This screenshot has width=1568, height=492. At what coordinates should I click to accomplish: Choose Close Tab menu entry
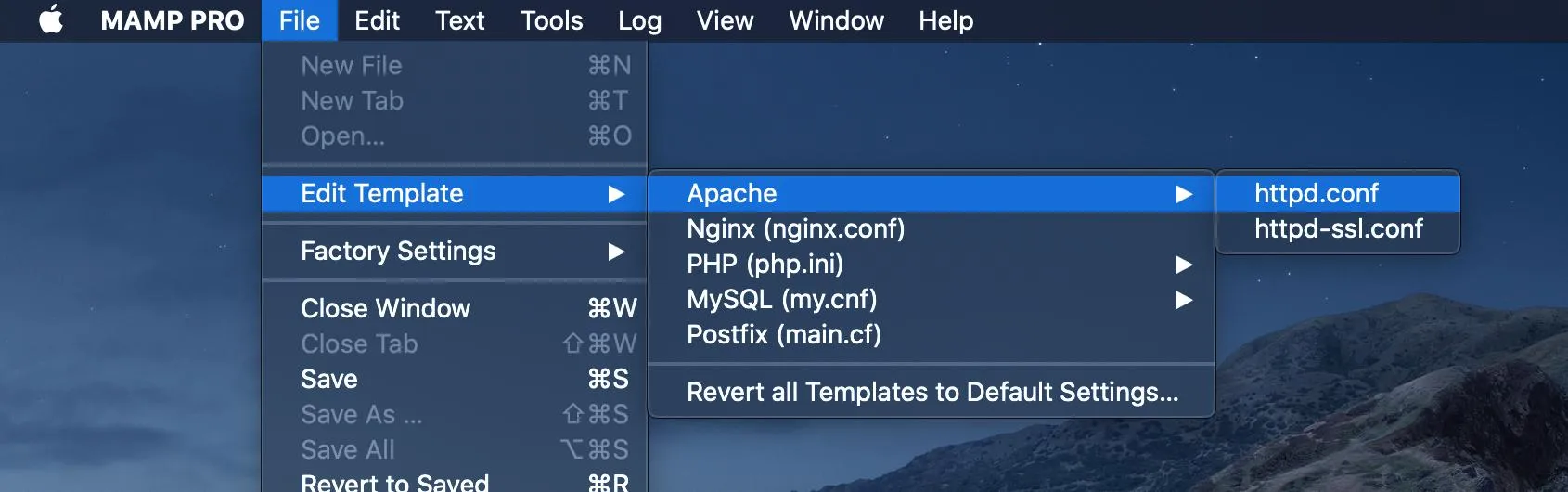click(455, 343)
